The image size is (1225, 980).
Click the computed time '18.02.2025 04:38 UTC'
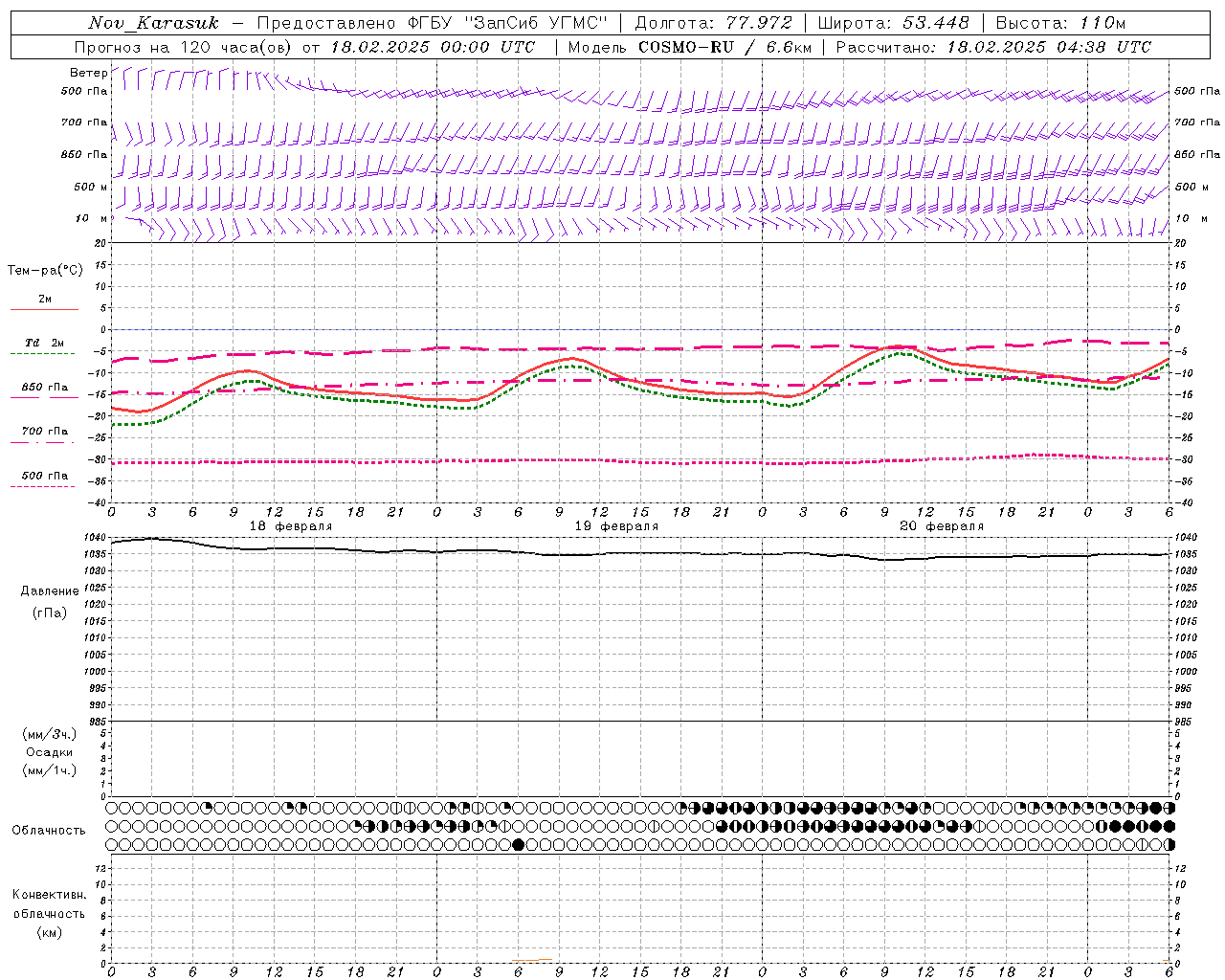[x=1049, y=47]
